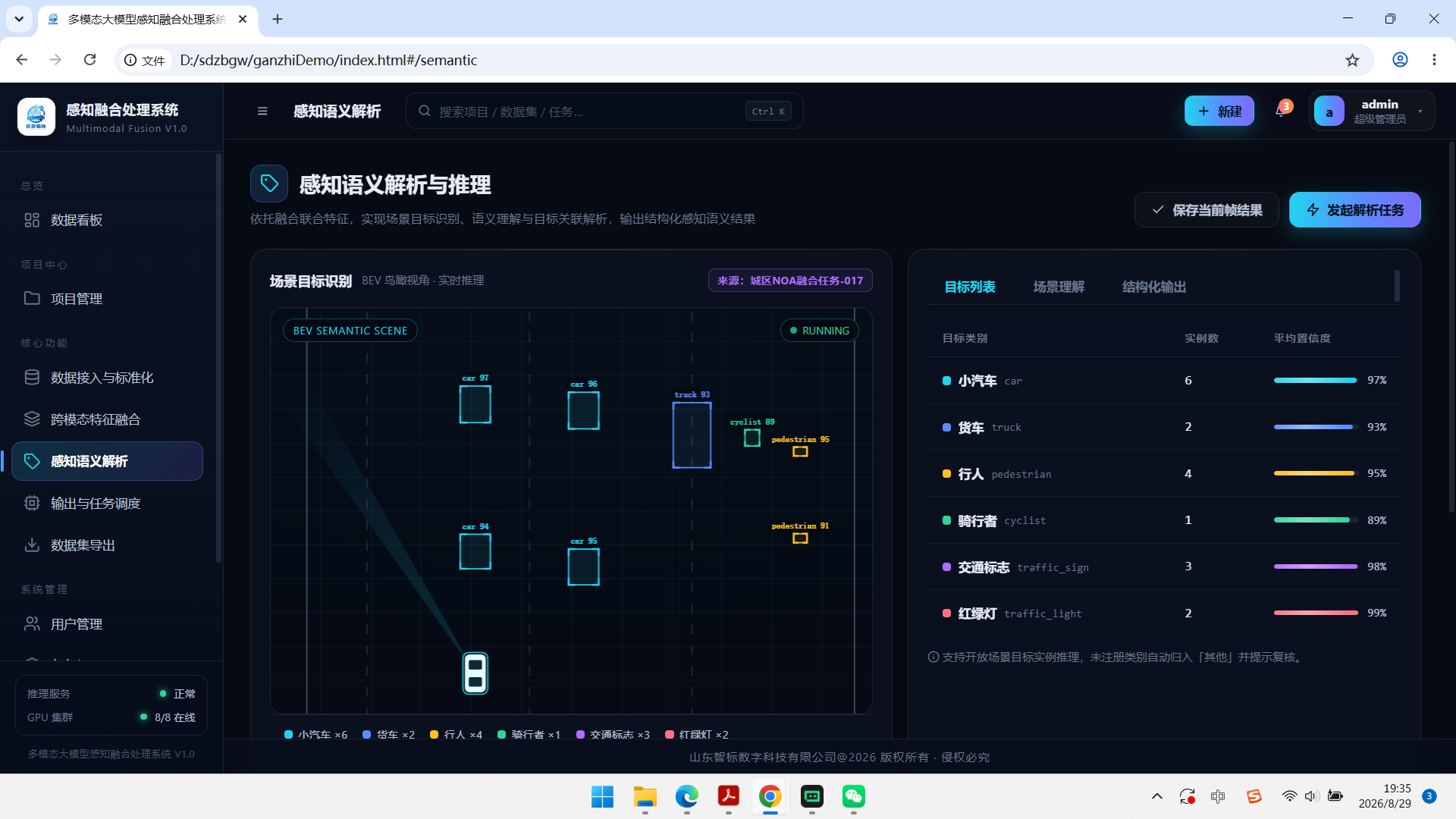Open 输出与任务调度 chip icon
Viewport: 1456px width, 819px height.
point(32,504)
